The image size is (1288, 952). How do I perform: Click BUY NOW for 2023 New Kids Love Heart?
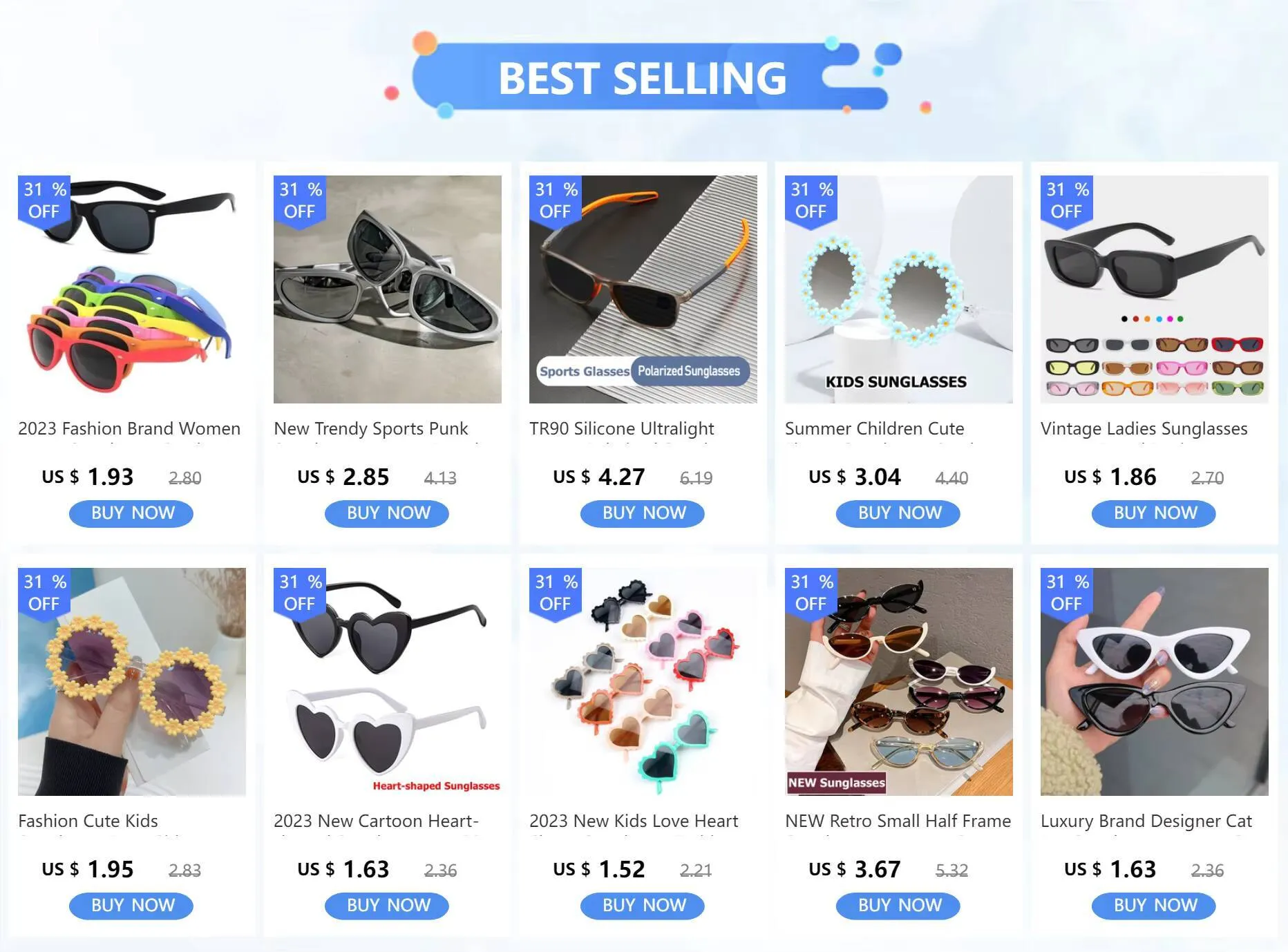coord(643,906)
